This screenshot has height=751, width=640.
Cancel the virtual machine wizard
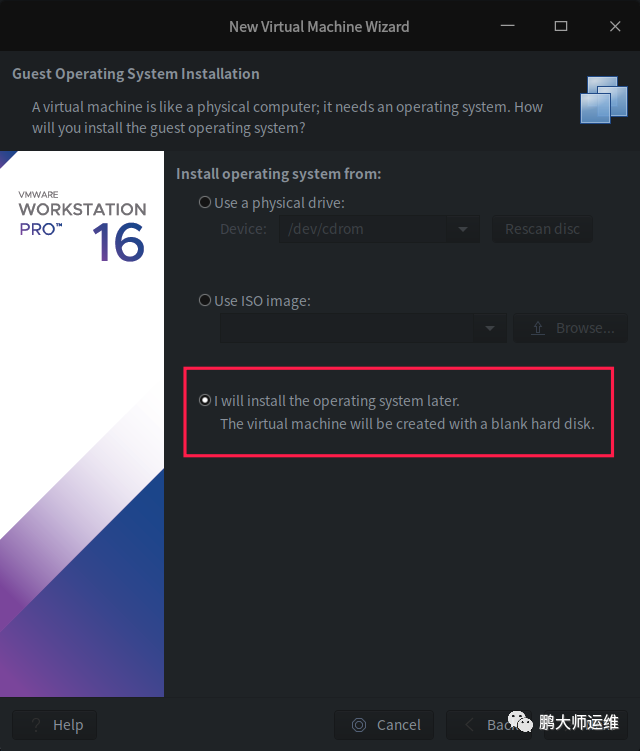click(384, 725)
